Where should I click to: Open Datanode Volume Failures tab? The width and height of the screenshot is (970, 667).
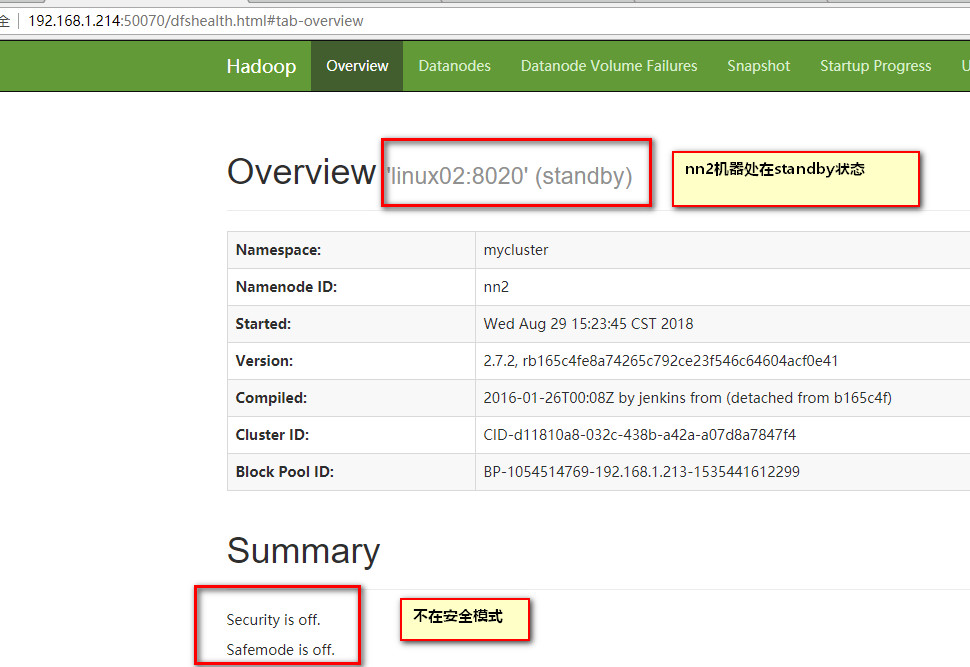point(609,66)
